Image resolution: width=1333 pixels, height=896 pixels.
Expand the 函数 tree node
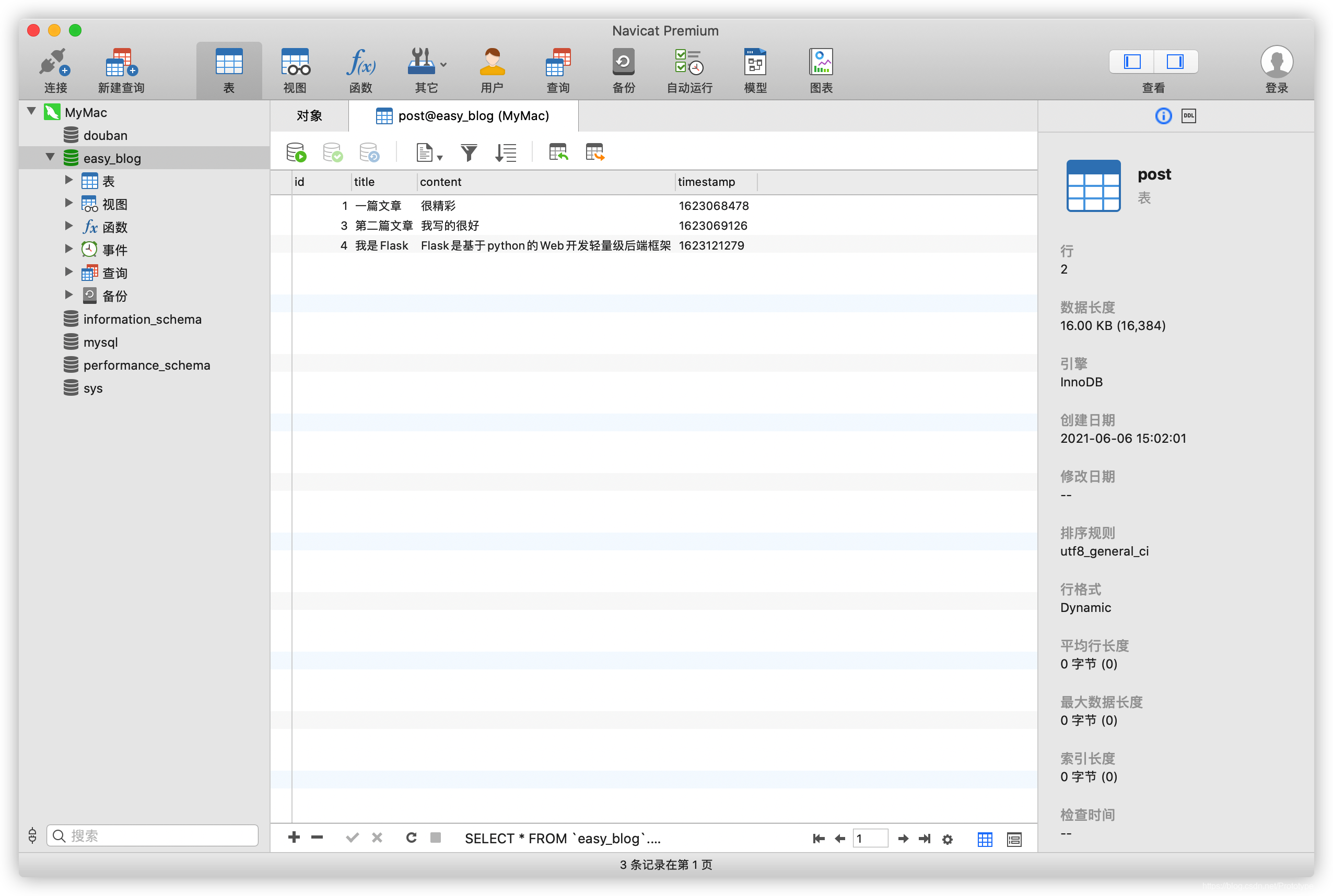[x=68, y=226]
